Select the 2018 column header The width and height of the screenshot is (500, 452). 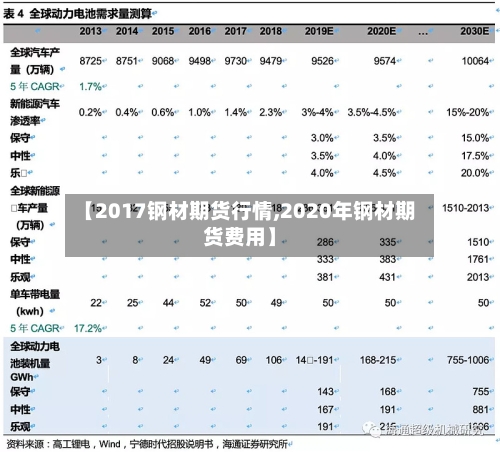(x=271, y=31)
